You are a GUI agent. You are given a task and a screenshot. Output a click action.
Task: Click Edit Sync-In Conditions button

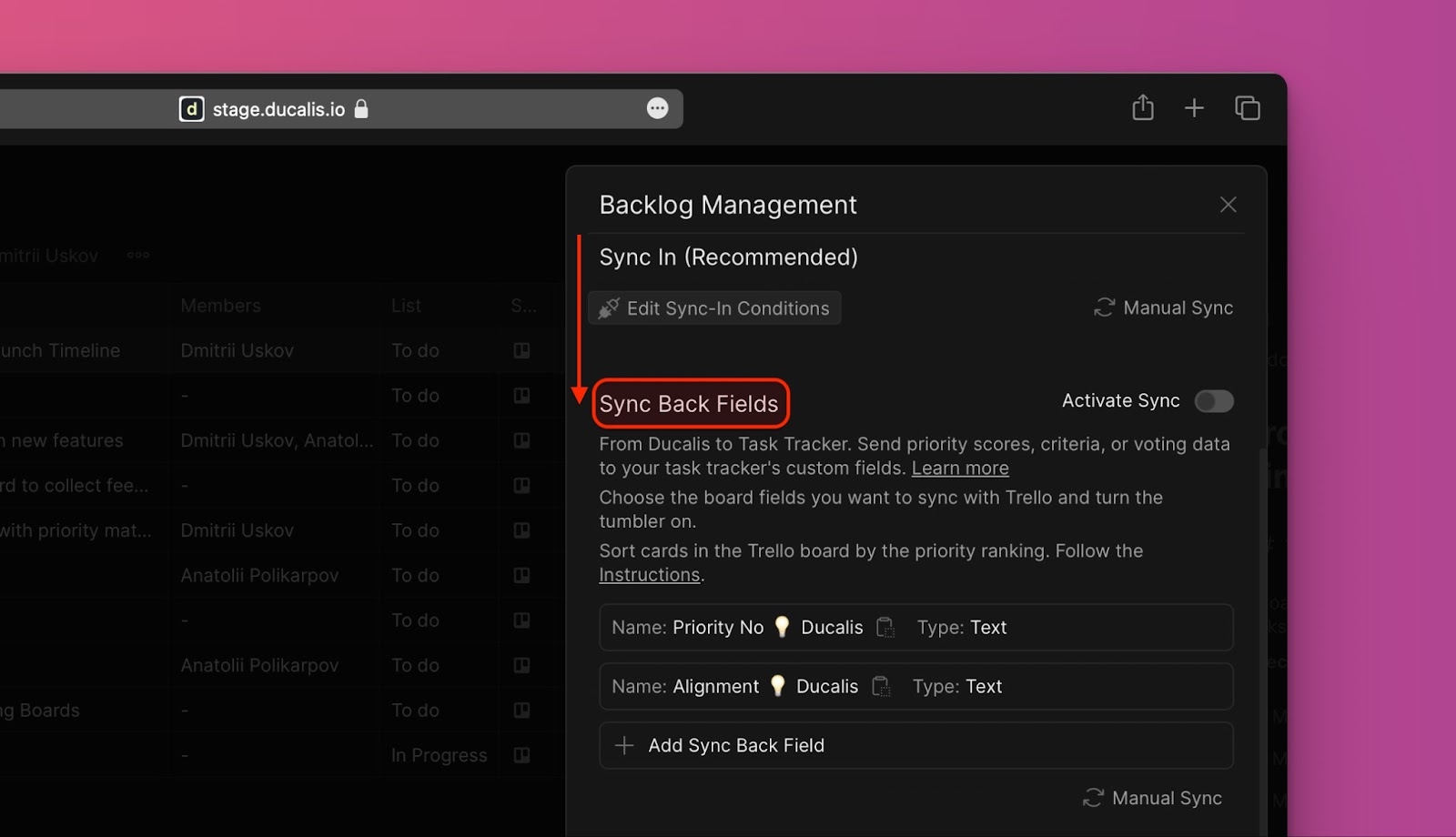tap(714, 308)
